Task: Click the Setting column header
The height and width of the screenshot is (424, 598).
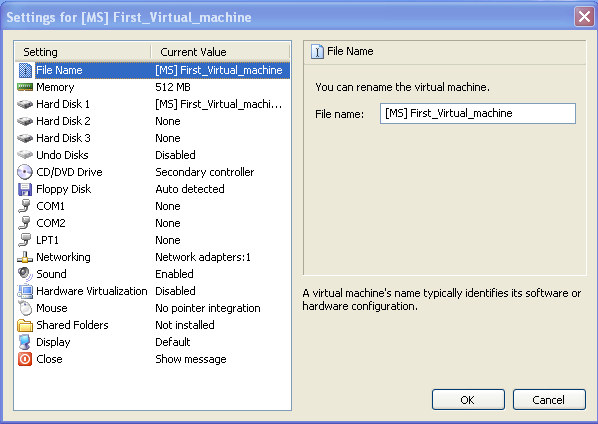Action: pyautogui.click(x=83, y=52)
